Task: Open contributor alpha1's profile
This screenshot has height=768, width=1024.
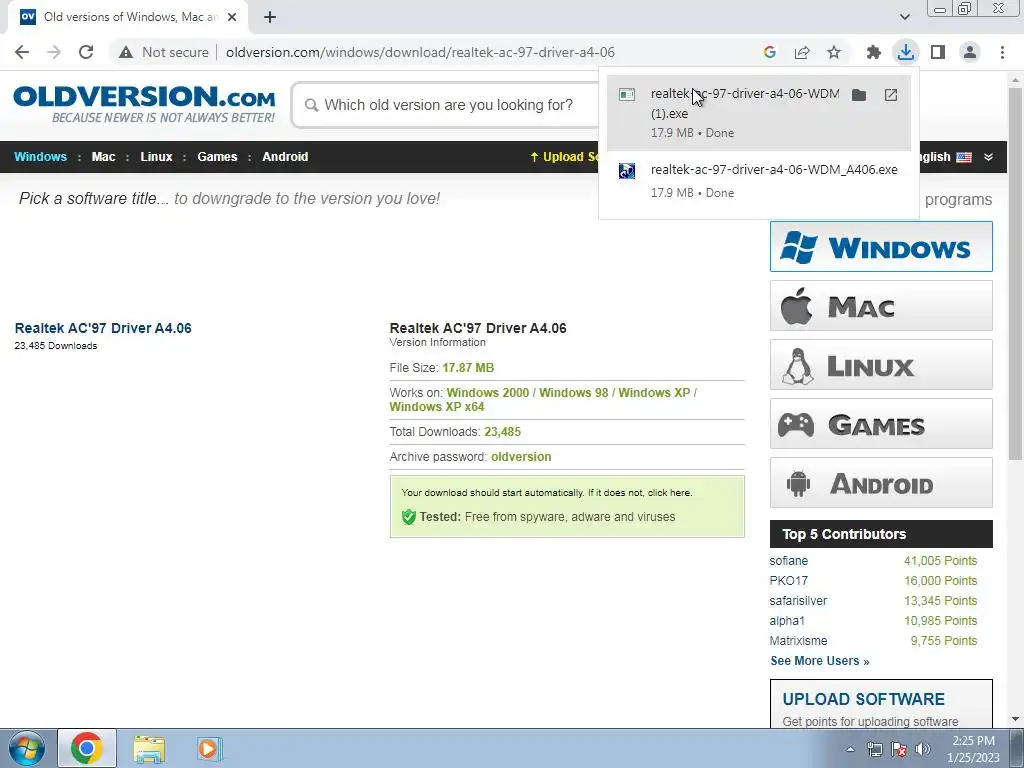Action: coord(787,621)
